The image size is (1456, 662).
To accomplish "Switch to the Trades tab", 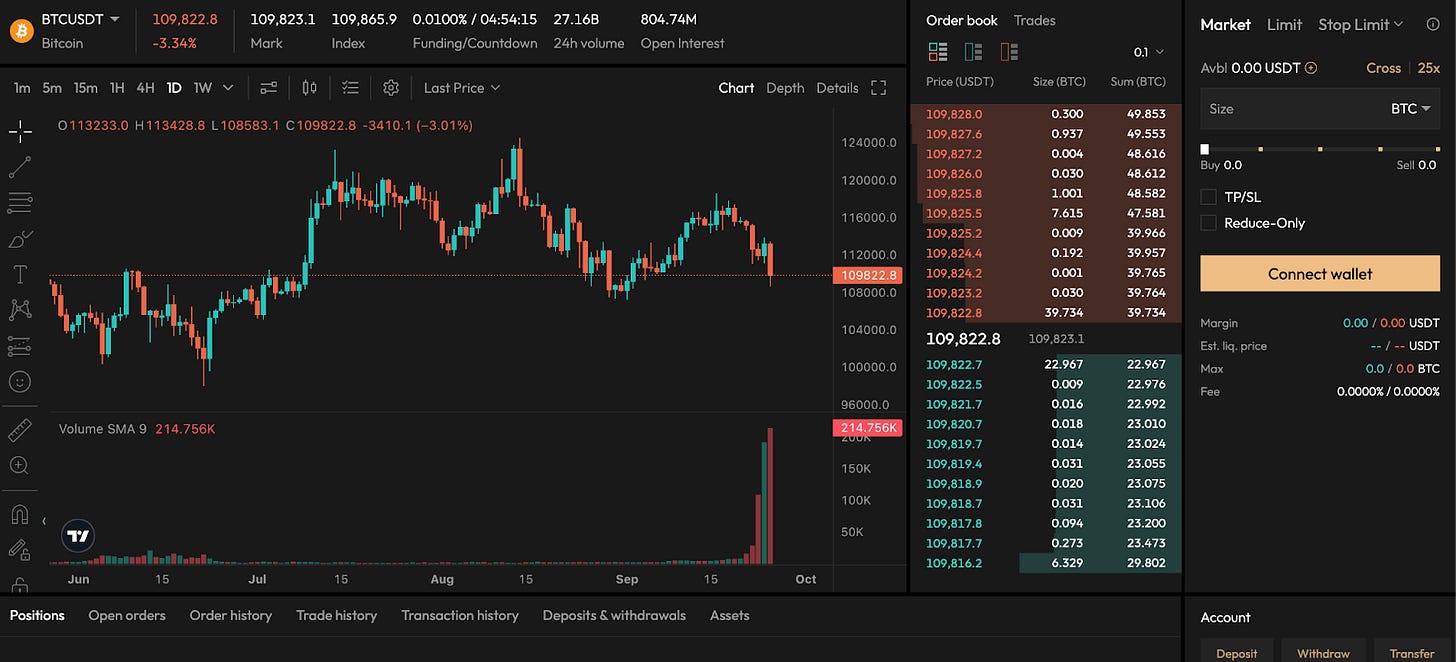I will pyautogui.click(x=1034, y=20).
